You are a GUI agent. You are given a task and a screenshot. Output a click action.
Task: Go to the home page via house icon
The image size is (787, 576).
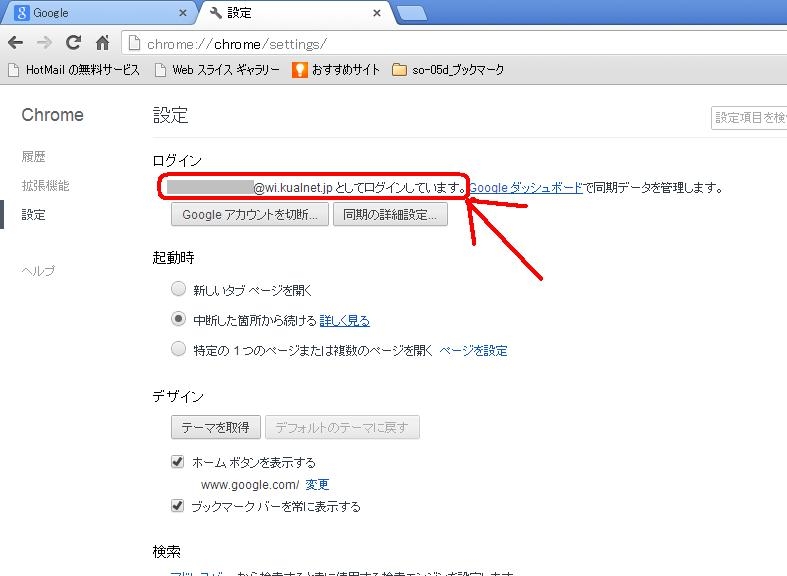click(x=103, y=43)
